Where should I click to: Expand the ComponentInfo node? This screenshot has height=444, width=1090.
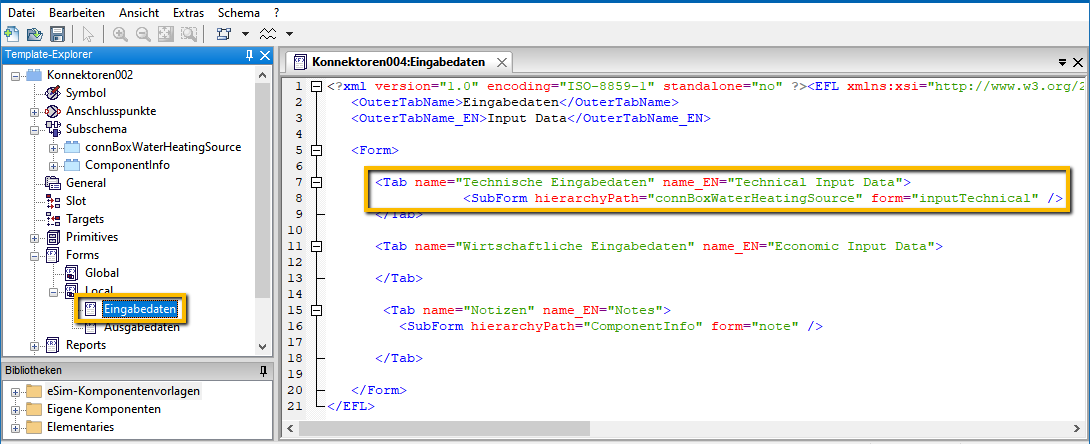[x=54, y=165]
